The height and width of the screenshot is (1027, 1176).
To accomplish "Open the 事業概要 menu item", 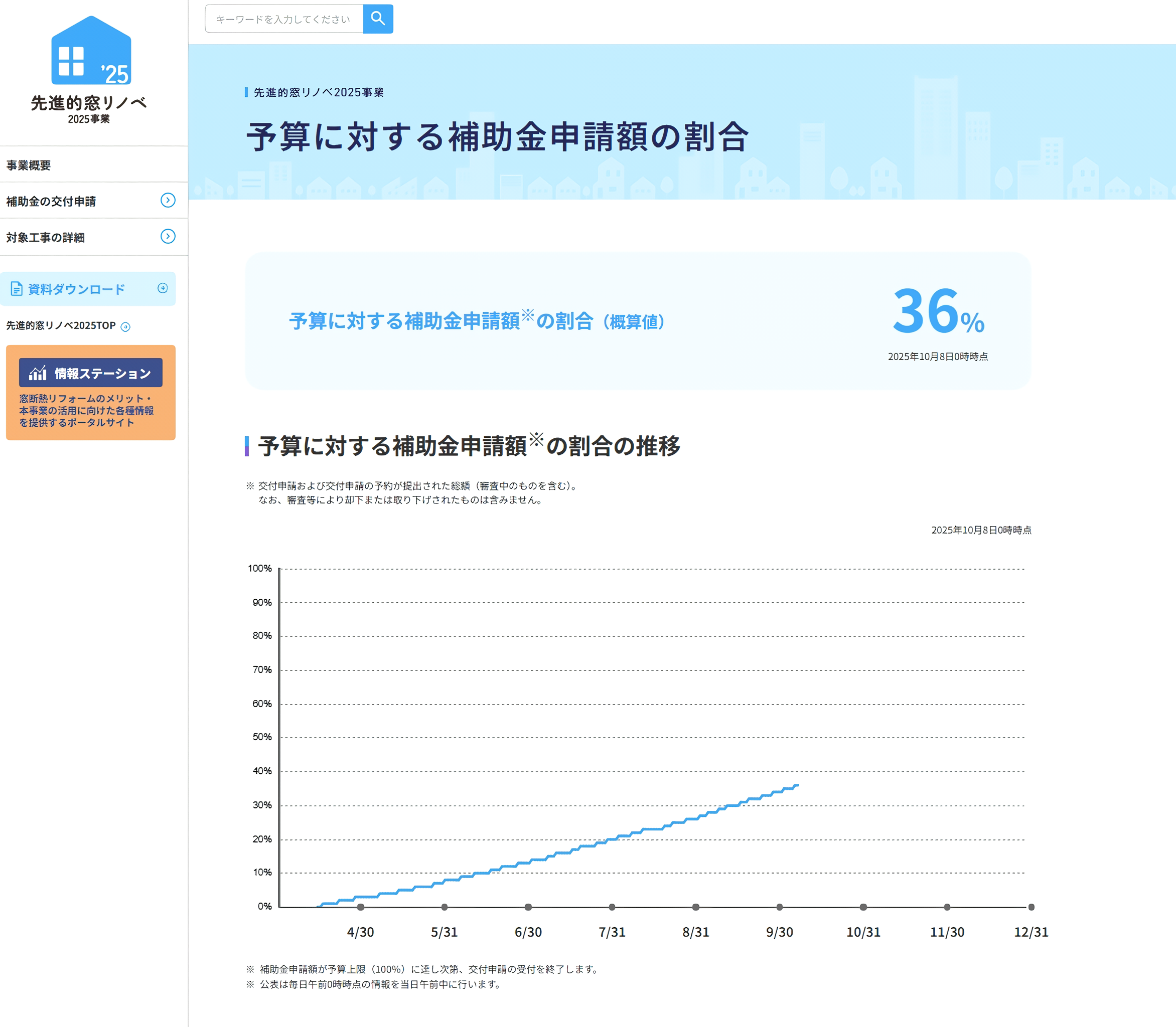I will tap(29, 165).
